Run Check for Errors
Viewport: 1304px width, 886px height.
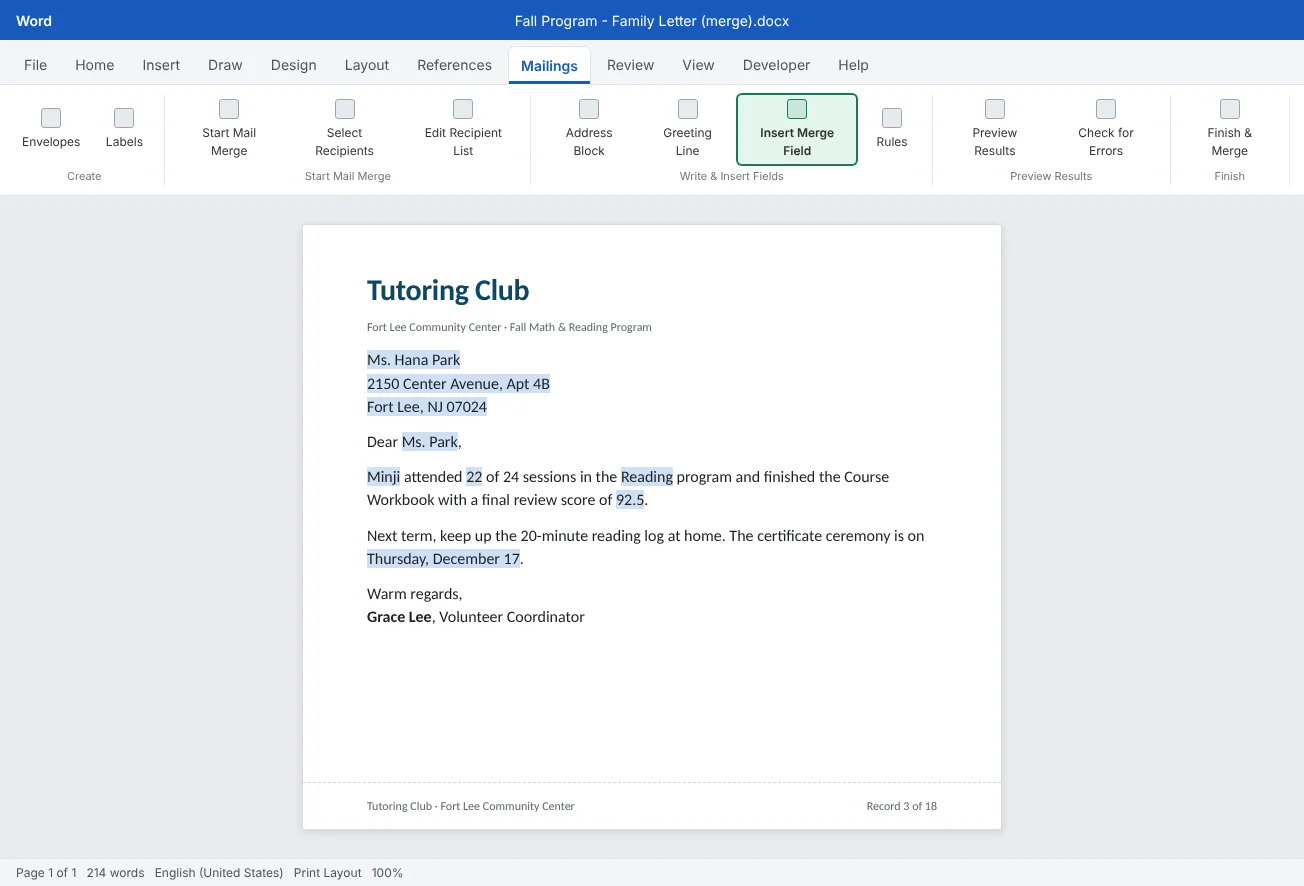(1106, 129)
